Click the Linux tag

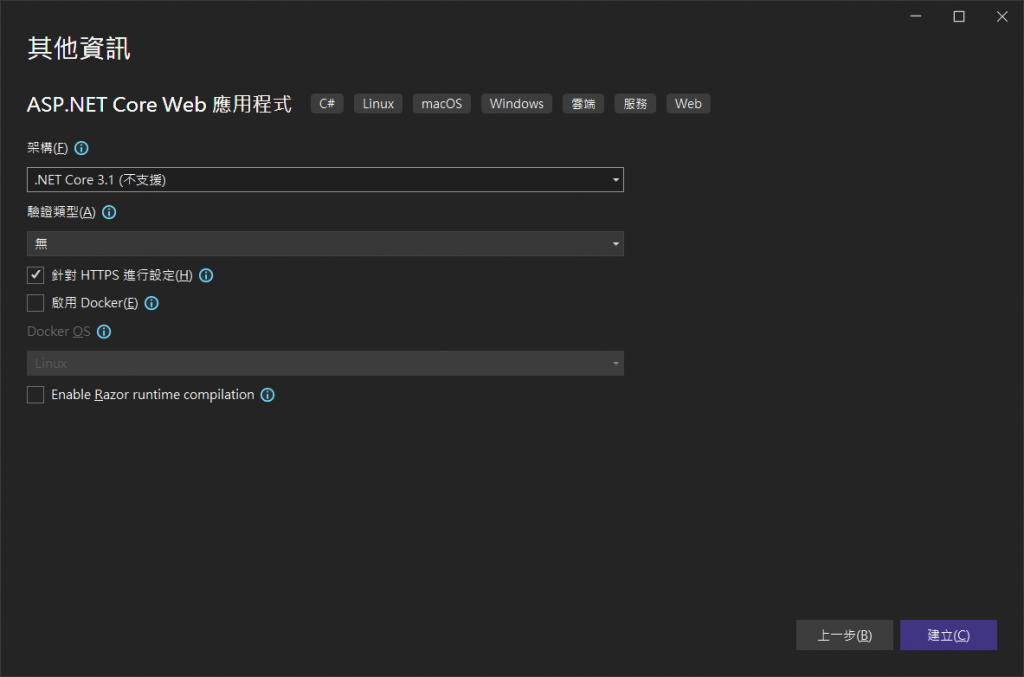(378, 104)
